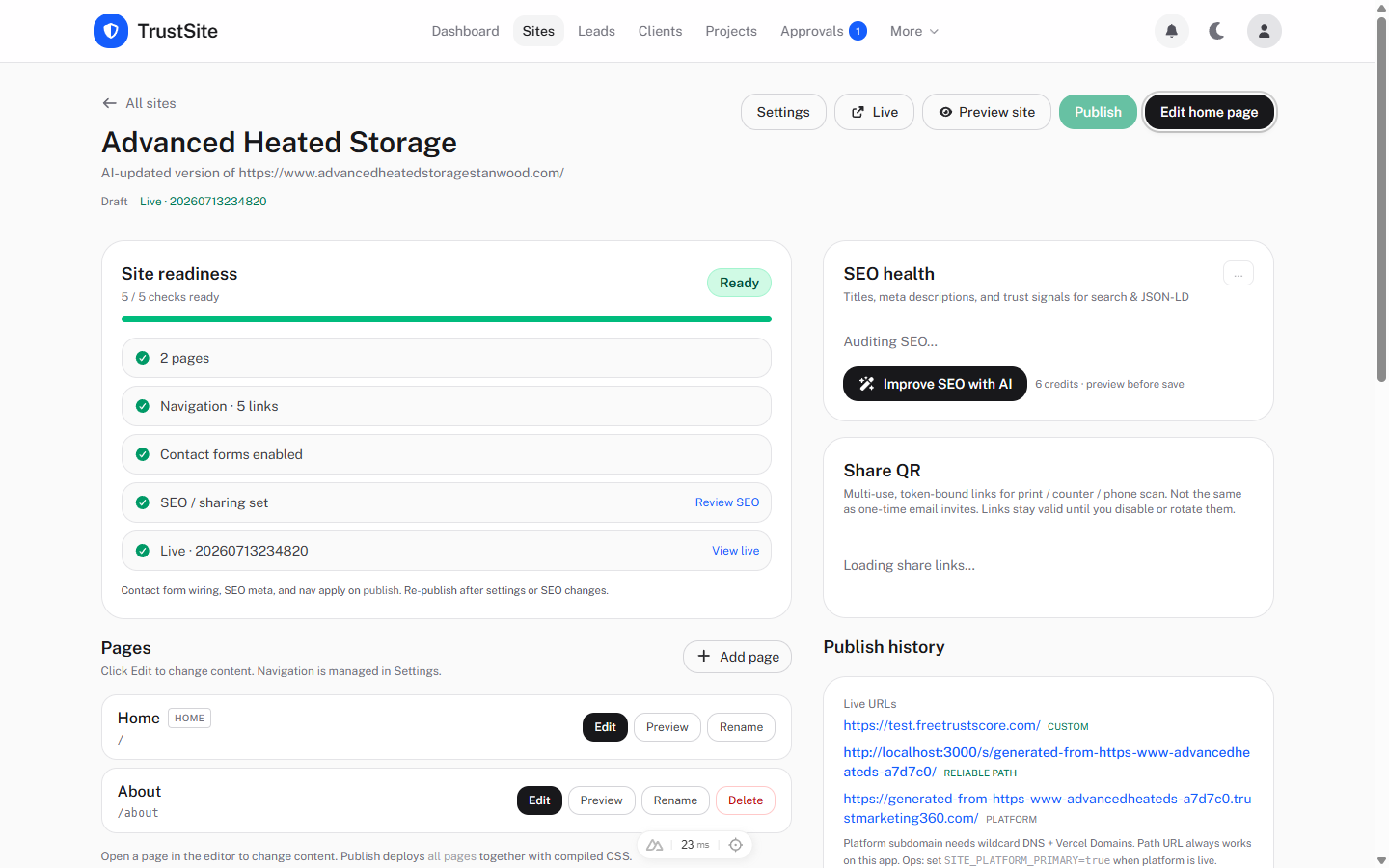The image size is (1389, 868).
Task: Click the Preview site eye button
Action: tap(987, 112)
